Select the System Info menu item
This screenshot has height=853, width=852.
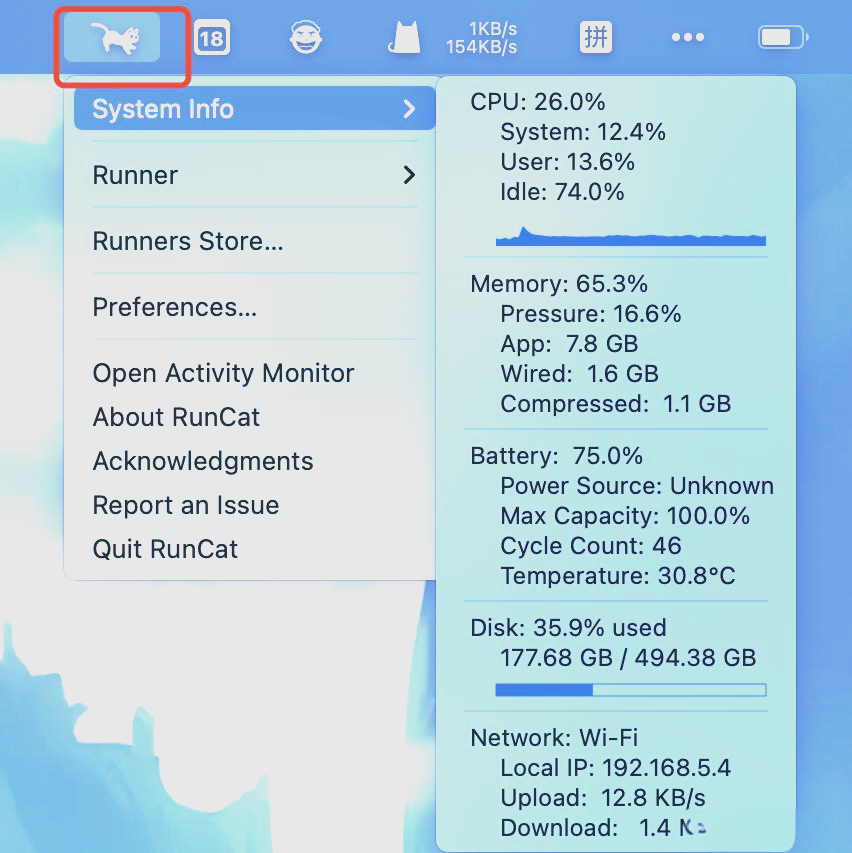pos(255,108)
